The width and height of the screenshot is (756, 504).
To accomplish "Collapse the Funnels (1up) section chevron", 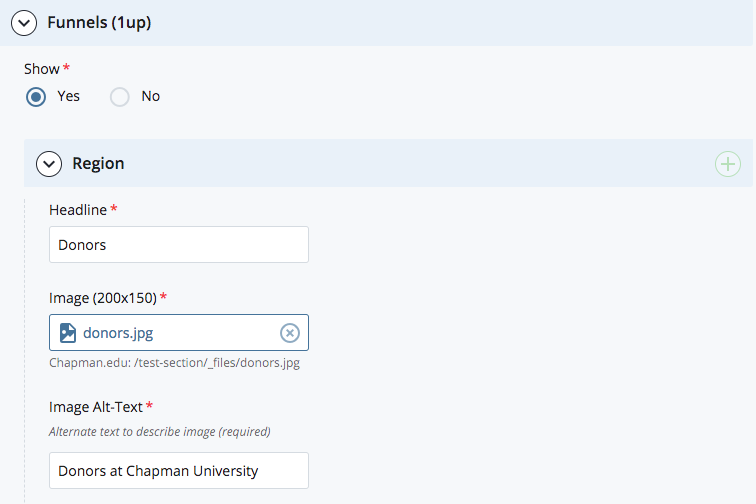I will [x=24, y=22].
